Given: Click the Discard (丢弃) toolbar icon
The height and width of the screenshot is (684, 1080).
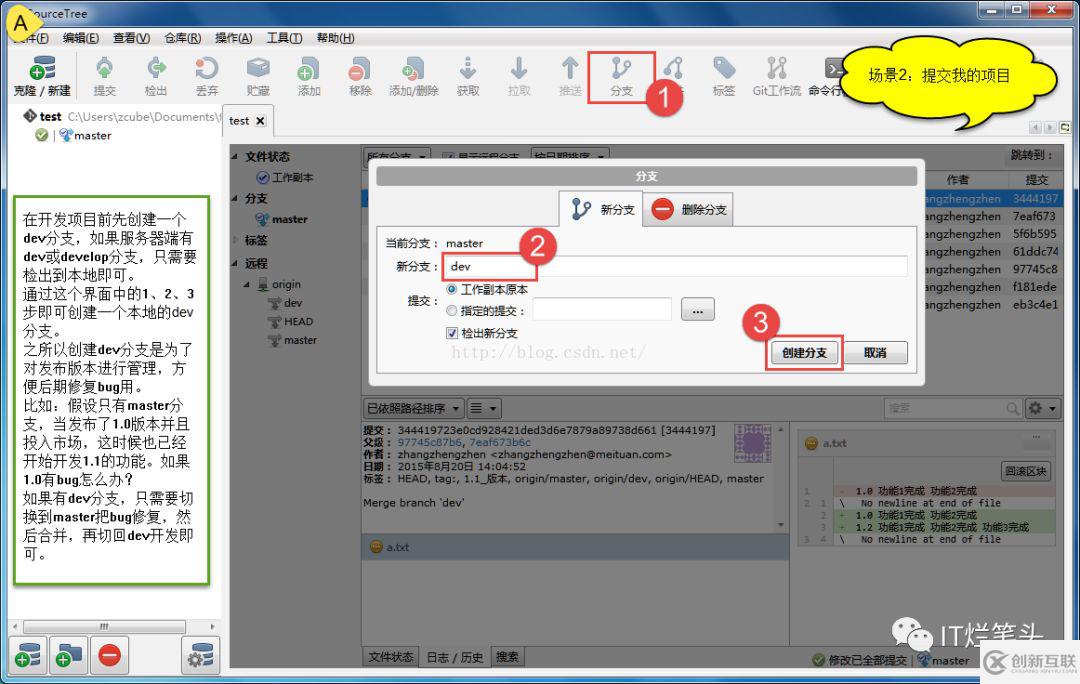Looking at the screenshot, I should pyautogui.click(x=207, y=76).
